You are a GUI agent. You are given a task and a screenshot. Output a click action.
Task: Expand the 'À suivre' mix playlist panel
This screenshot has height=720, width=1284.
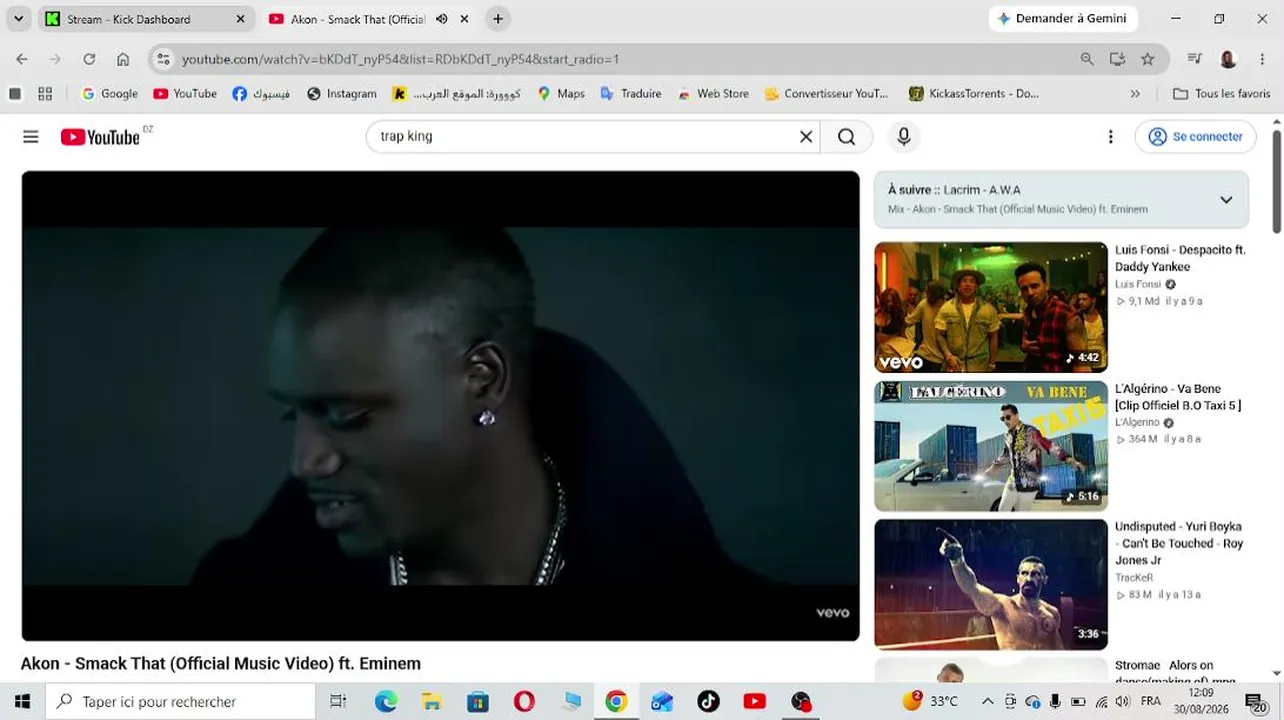coord(1226,200)
